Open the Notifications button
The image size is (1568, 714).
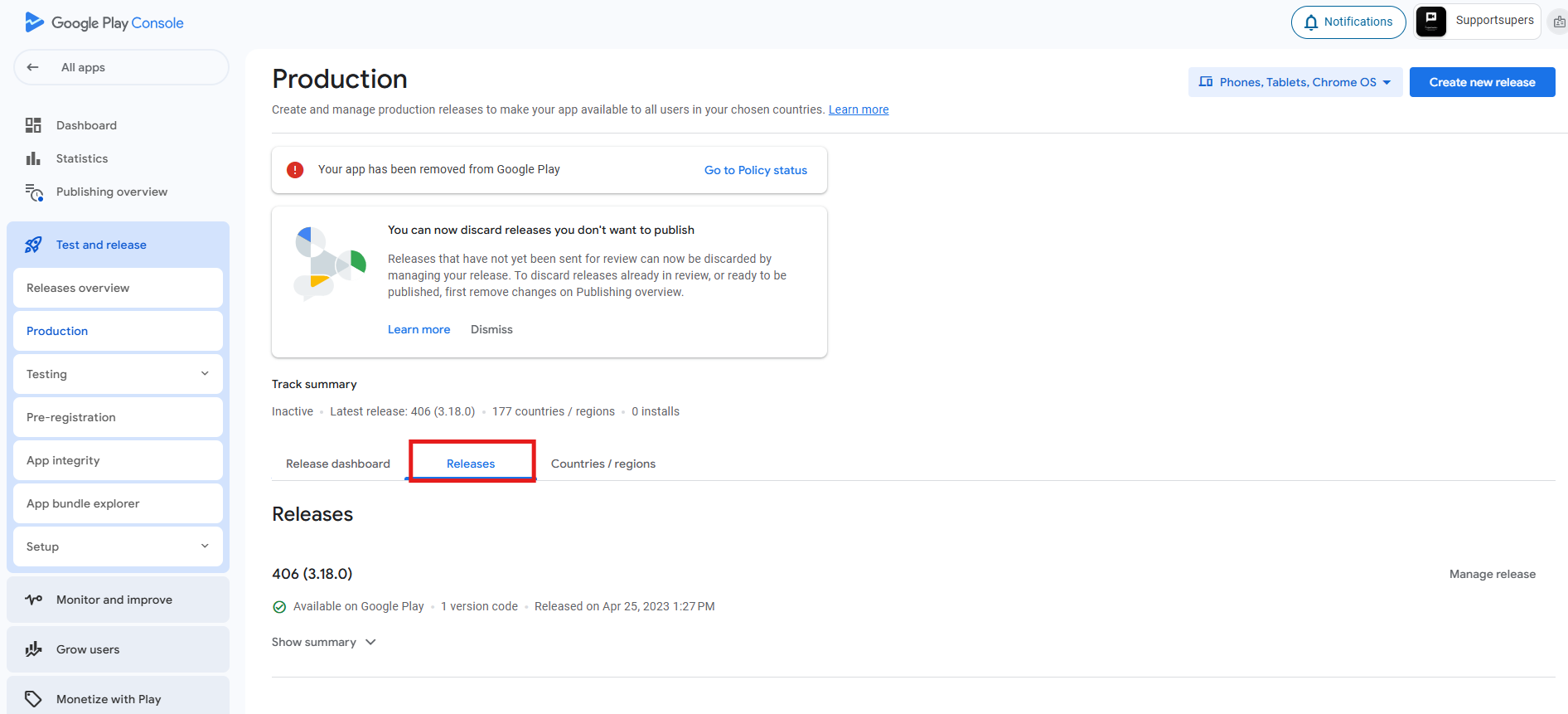coord(1348,22)
